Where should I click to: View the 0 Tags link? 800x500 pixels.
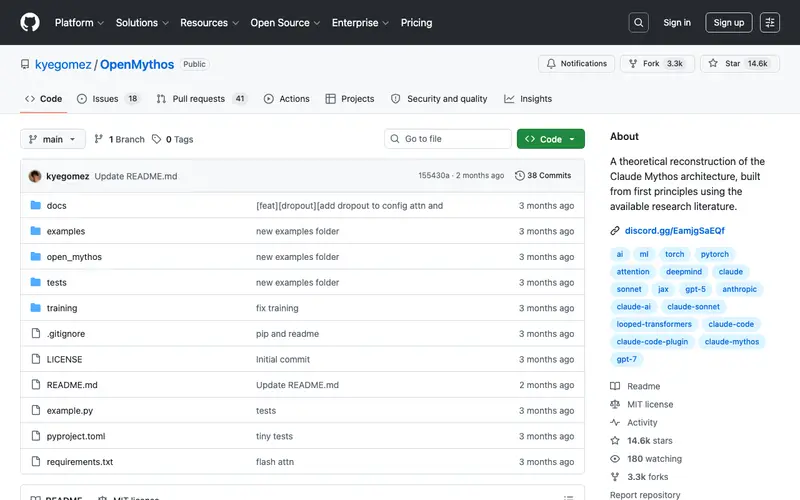172,139
